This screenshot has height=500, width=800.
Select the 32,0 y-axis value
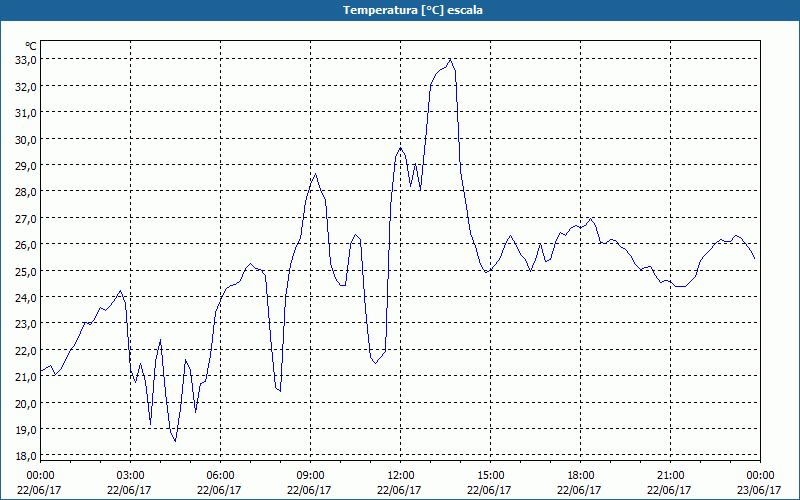tap(27, 86)
